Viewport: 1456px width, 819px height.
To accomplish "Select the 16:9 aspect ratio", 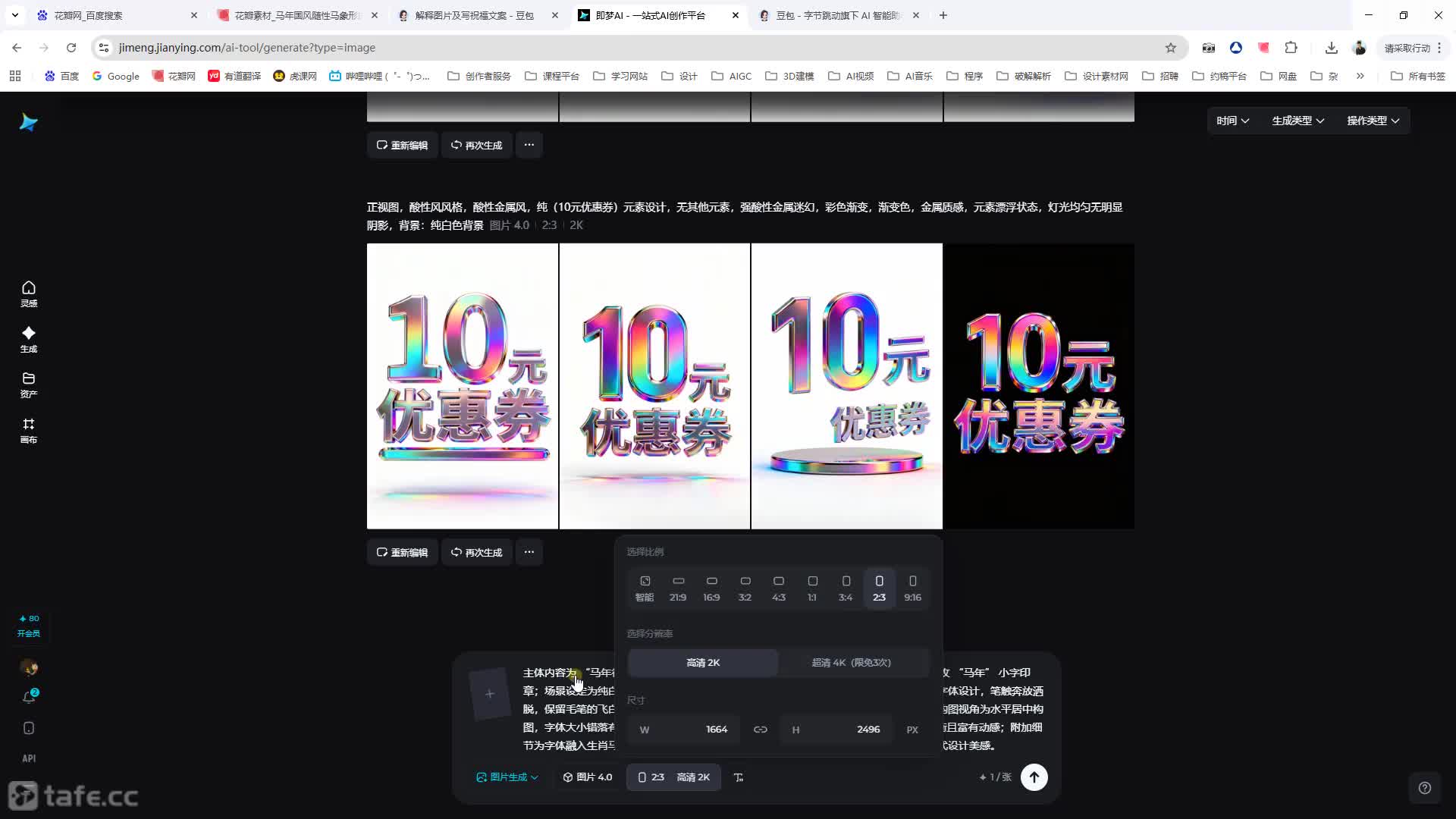I will (711, 588).
